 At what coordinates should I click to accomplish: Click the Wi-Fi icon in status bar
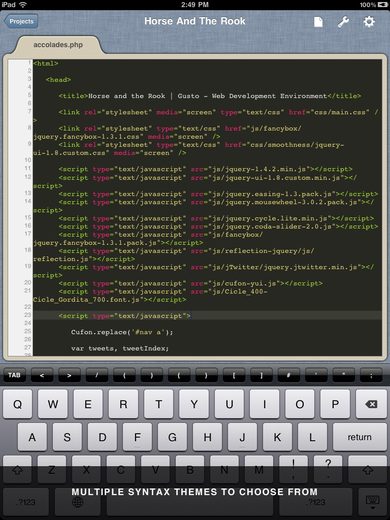[23, 4]
